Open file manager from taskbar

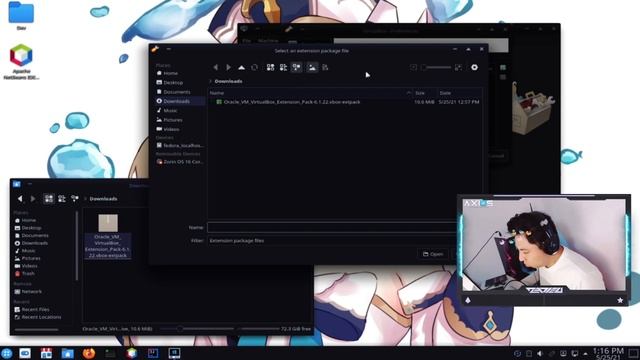67,353
